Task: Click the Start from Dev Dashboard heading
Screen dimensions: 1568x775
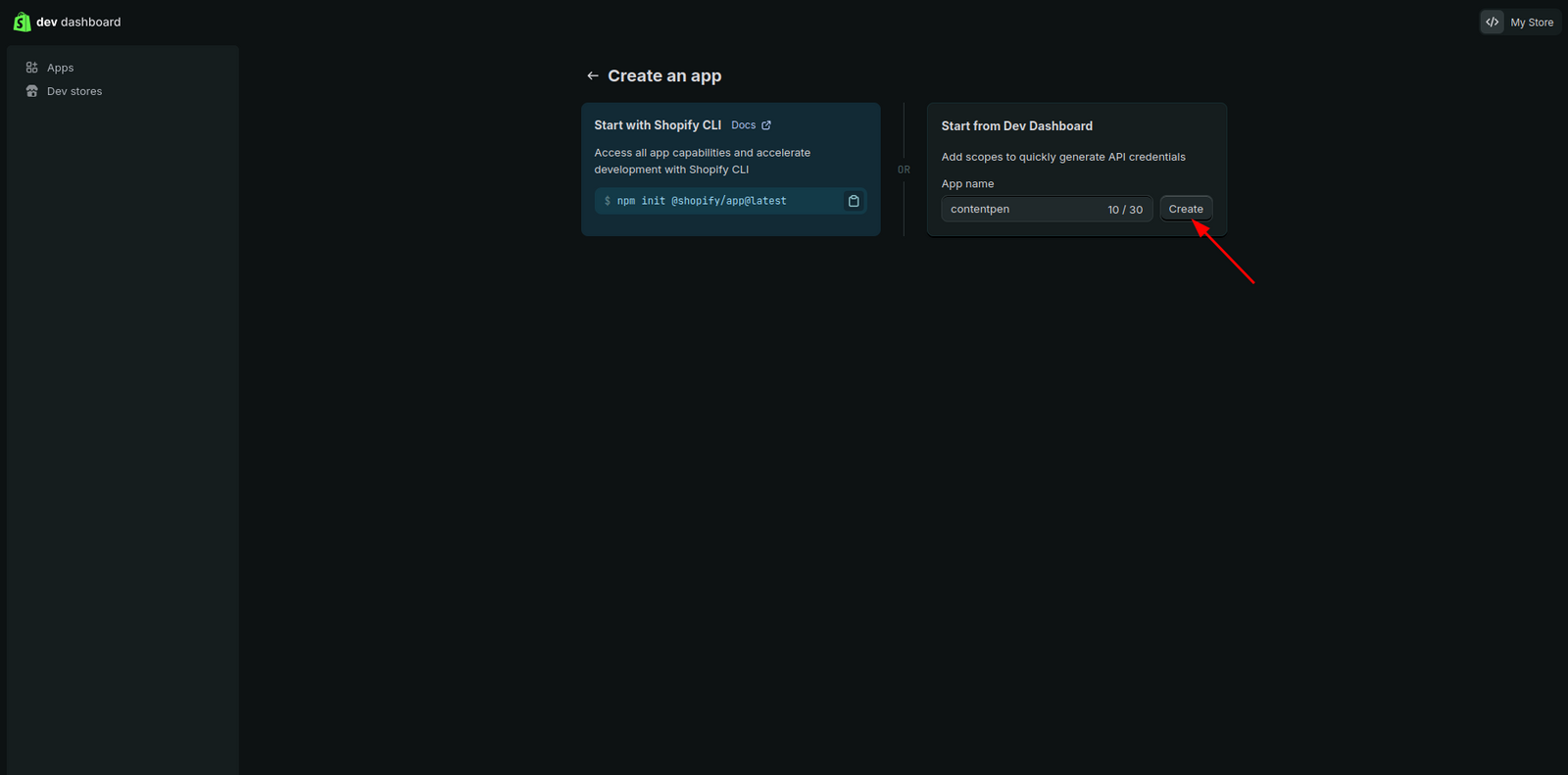Action: click(x=1016, y=126)
